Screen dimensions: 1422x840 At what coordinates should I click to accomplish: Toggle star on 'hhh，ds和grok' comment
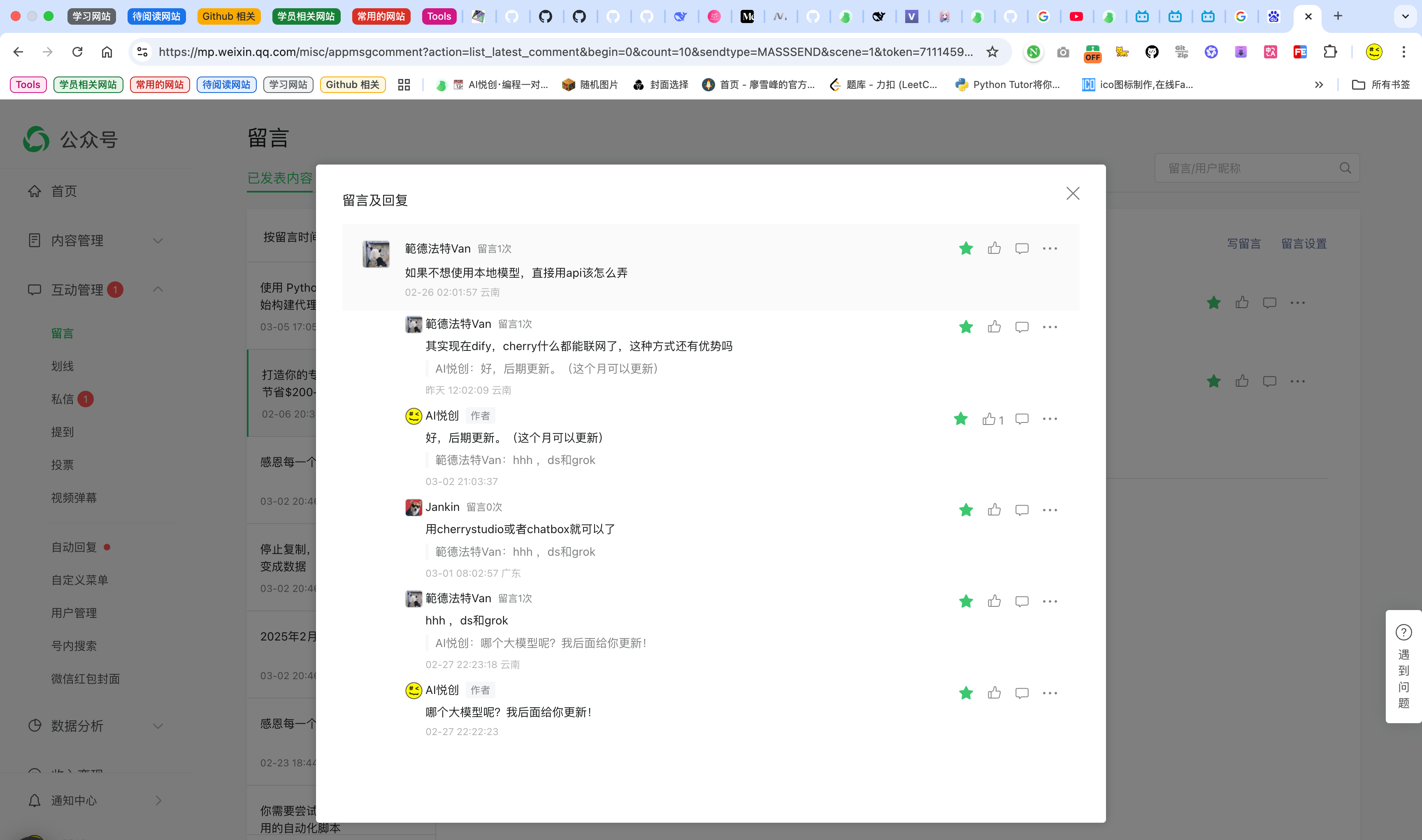point(966,601)
